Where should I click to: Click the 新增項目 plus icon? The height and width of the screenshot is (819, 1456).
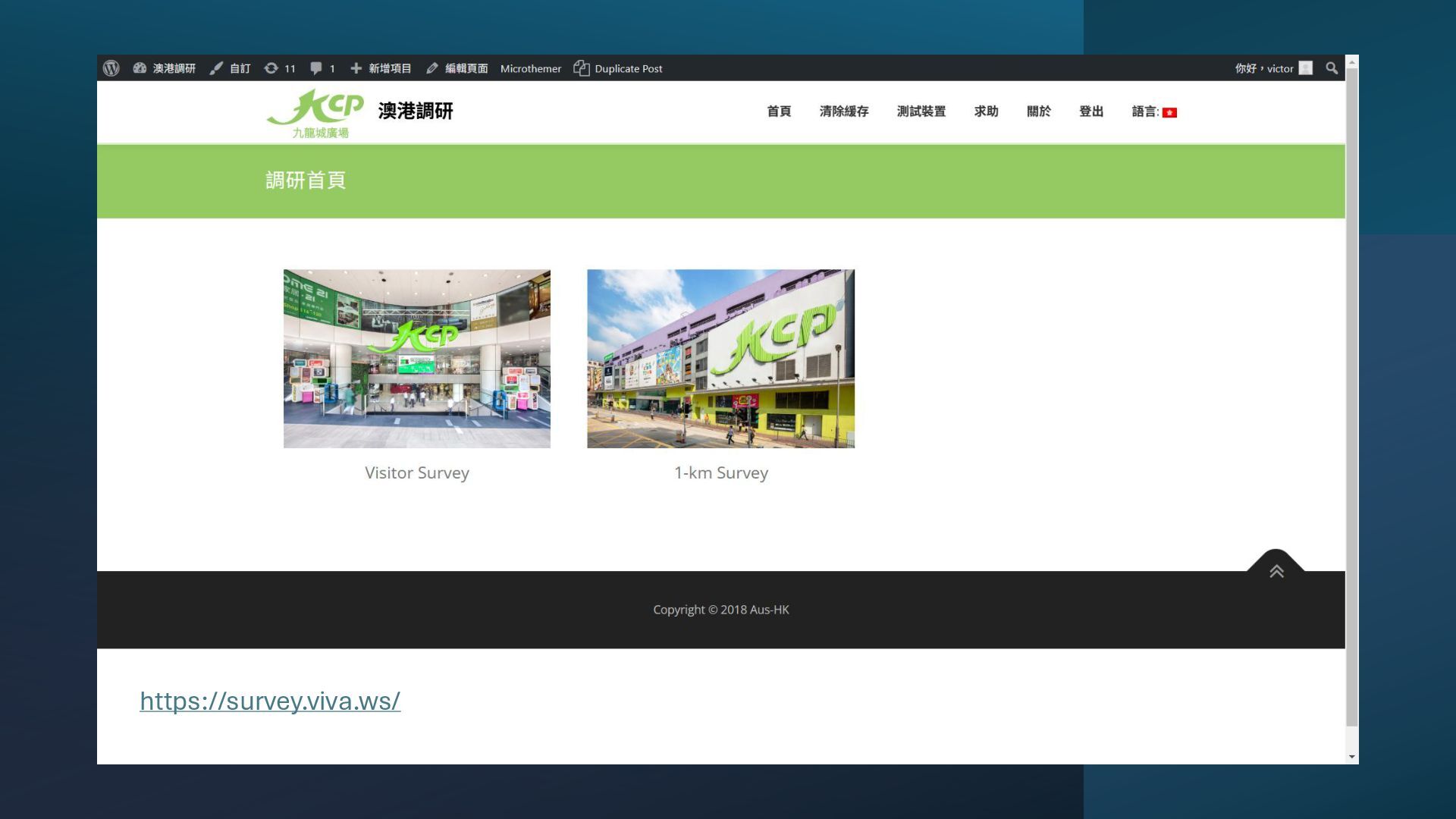[356, 68]
